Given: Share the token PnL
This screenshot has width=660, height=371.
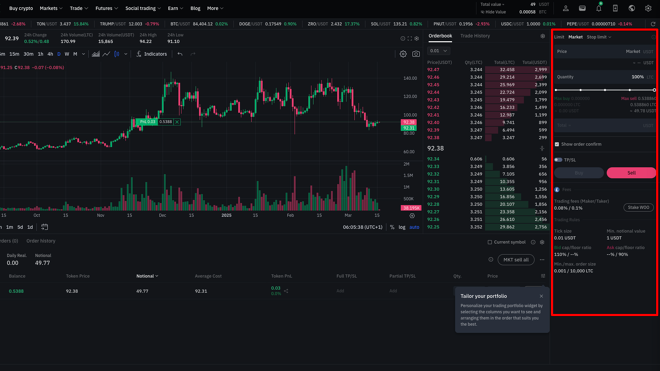Looking at the screenshot, I should click(x=286, y=291).
